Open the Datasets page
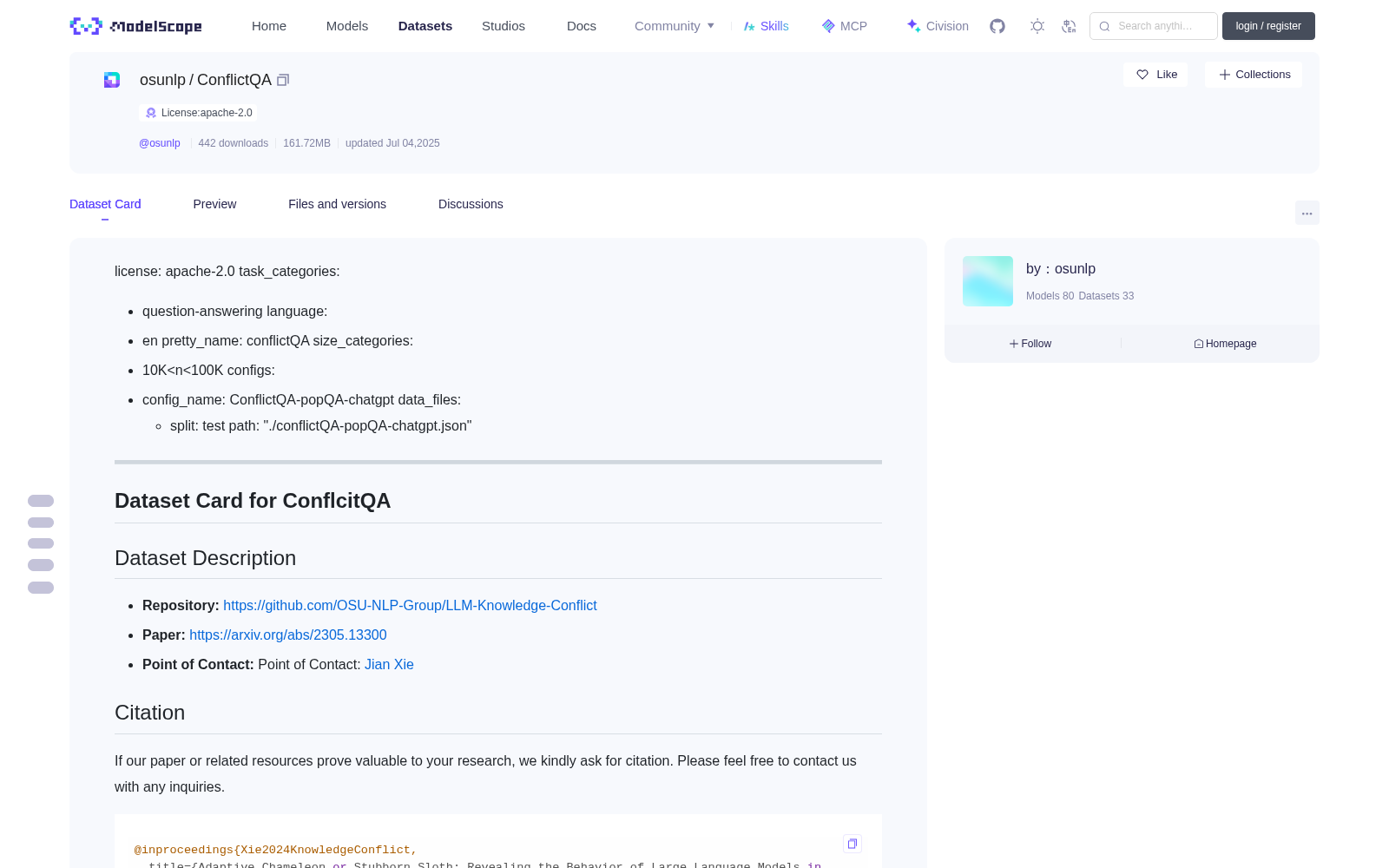 [425, 26]
